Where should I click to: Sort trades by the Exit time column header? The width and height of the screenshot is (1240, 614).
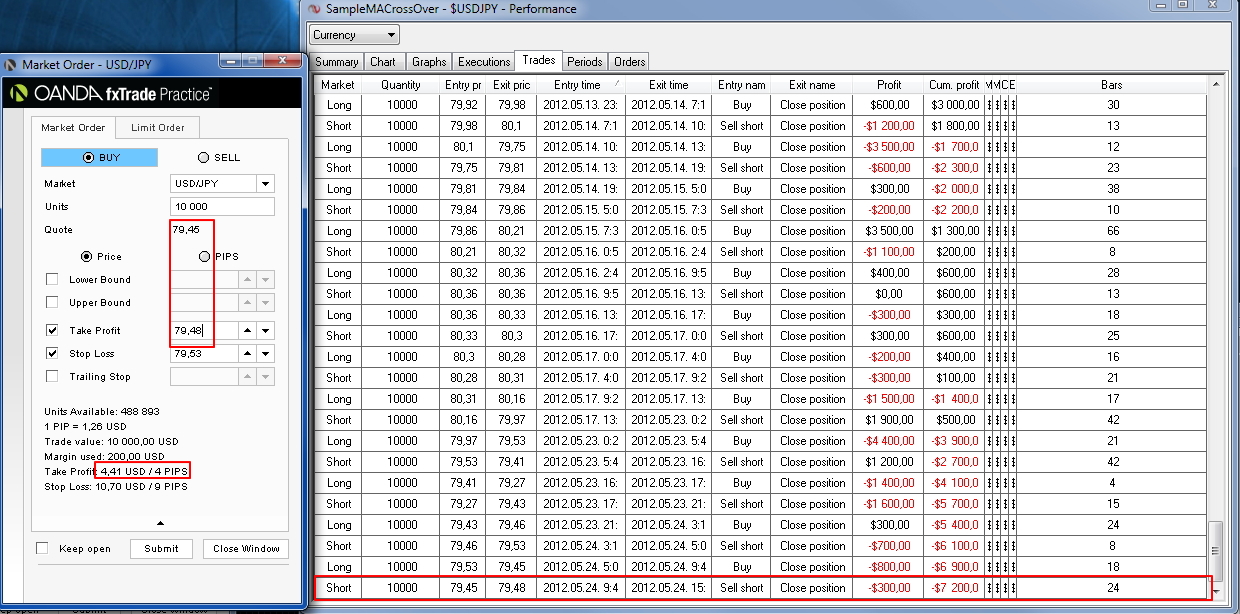pos(669,85)
